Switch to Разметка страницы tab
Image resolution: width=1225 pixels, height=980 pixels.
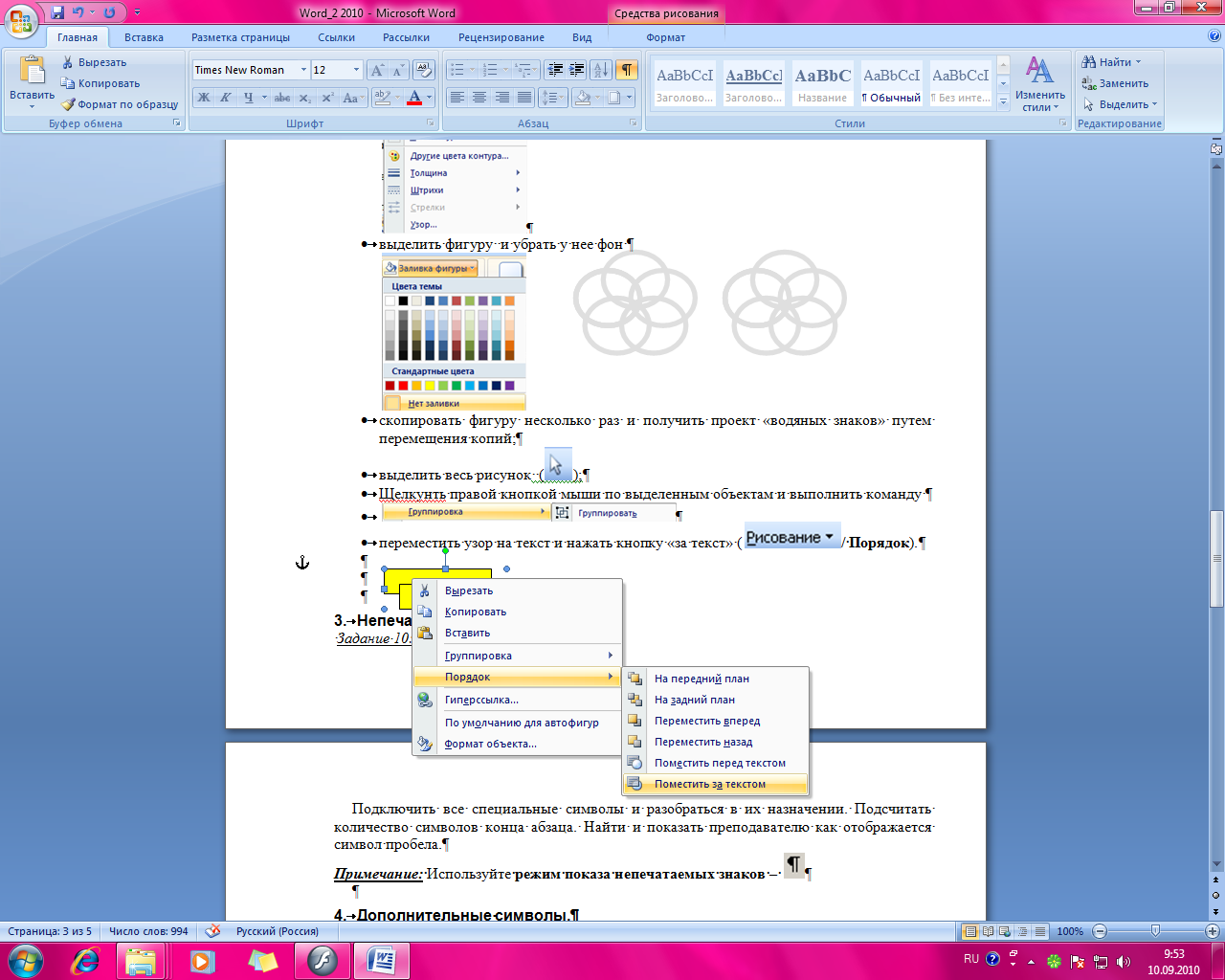(240, 37)
